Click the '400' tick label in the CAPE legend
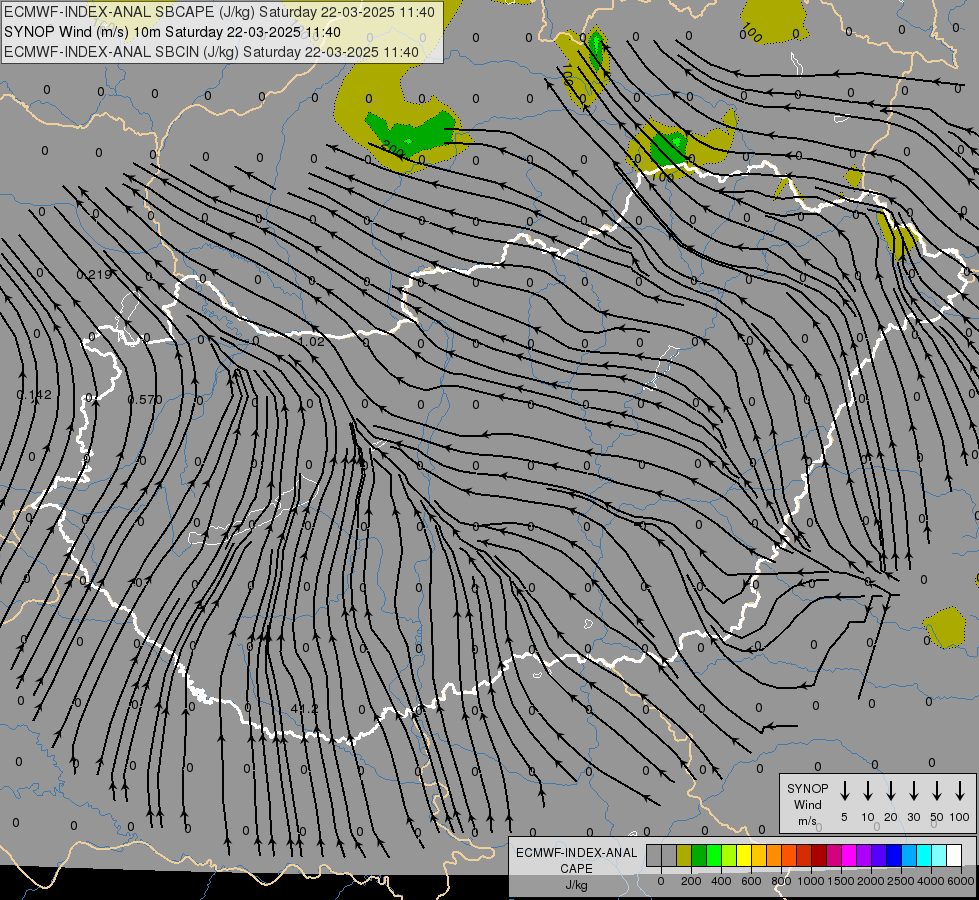 point(721,881)
